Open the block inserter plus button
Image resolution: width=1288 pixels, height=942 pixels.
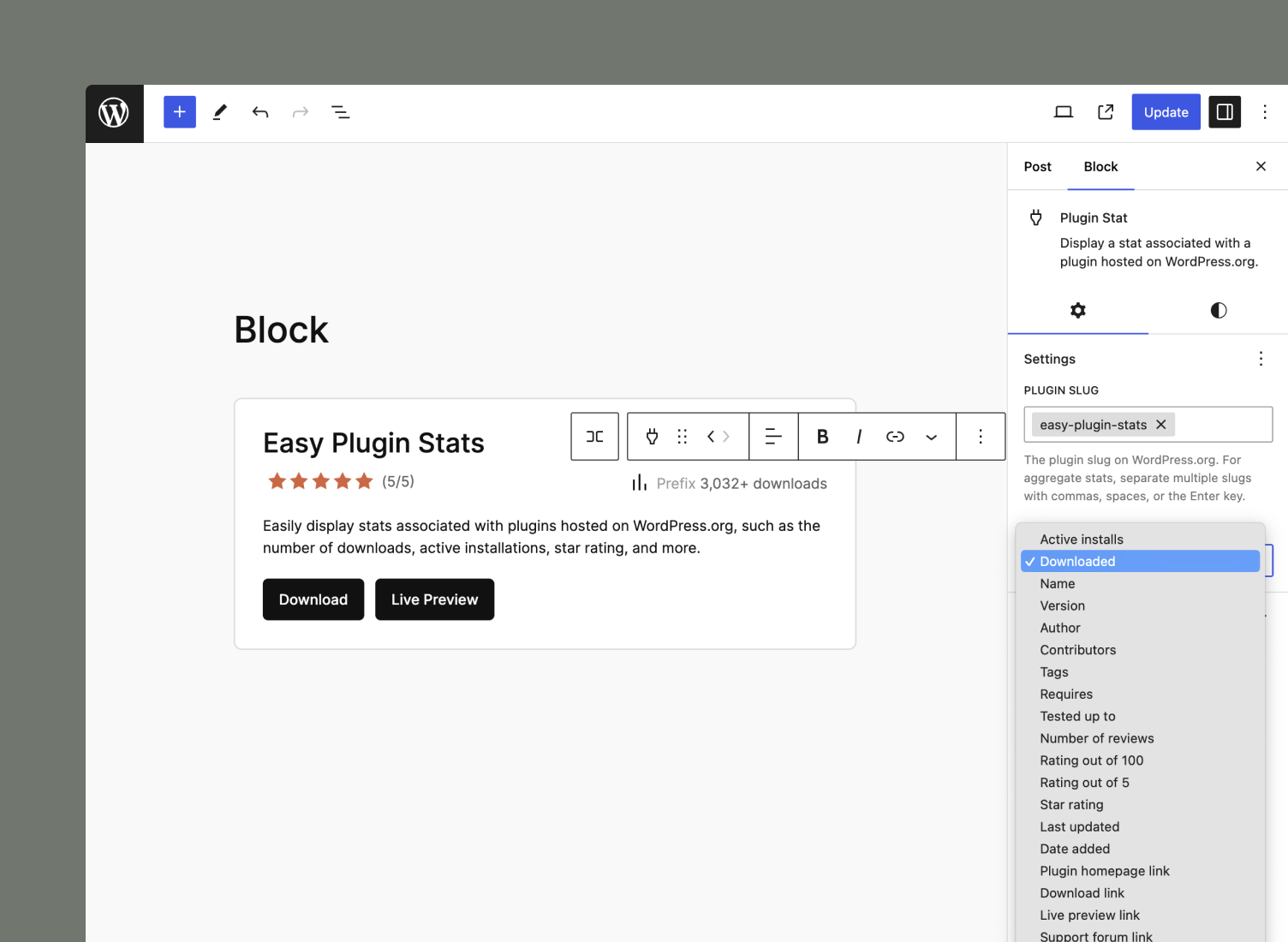180,112
